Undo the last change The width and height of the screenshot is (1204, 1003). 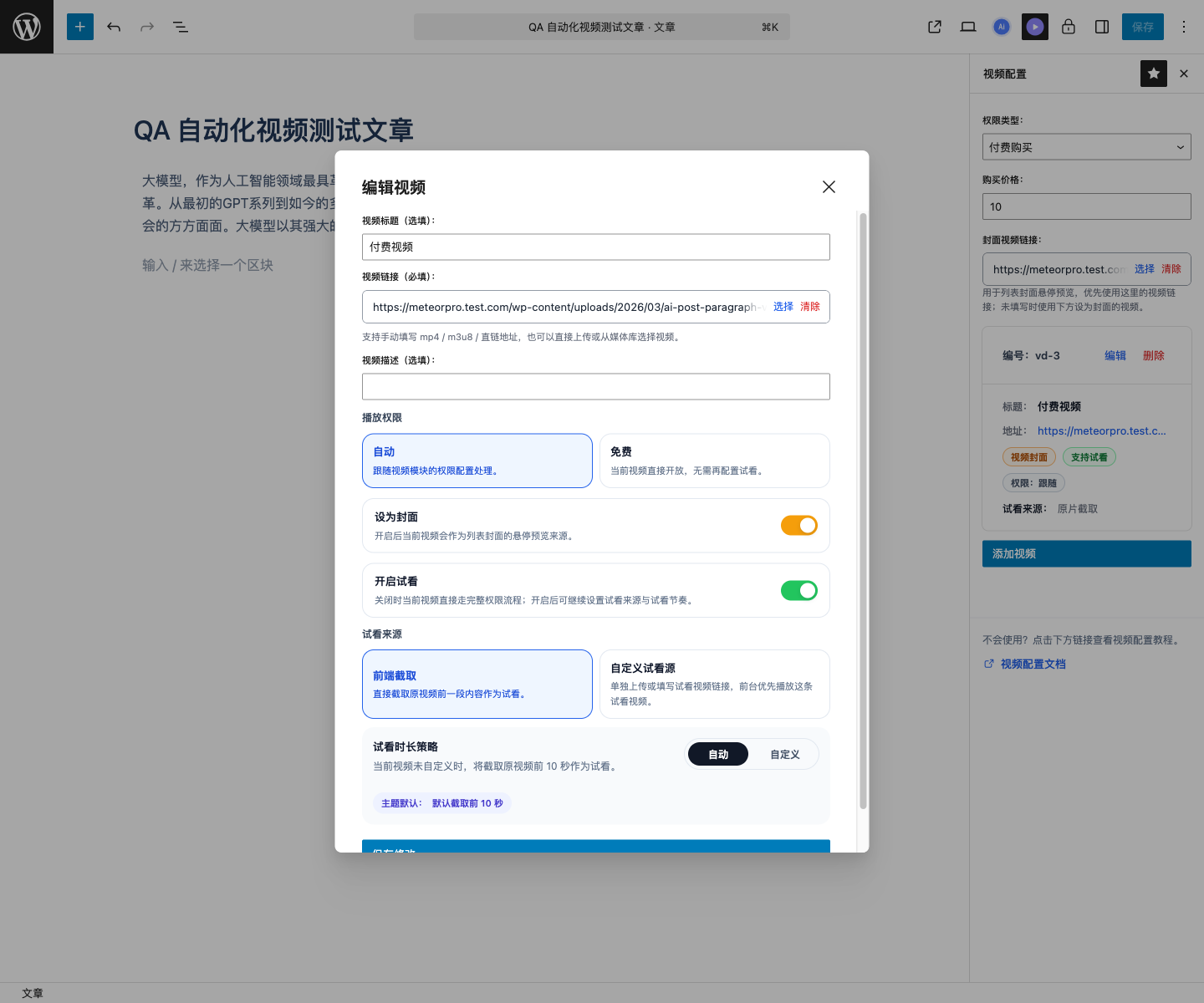pyautogui.click(x=114, y=27)
